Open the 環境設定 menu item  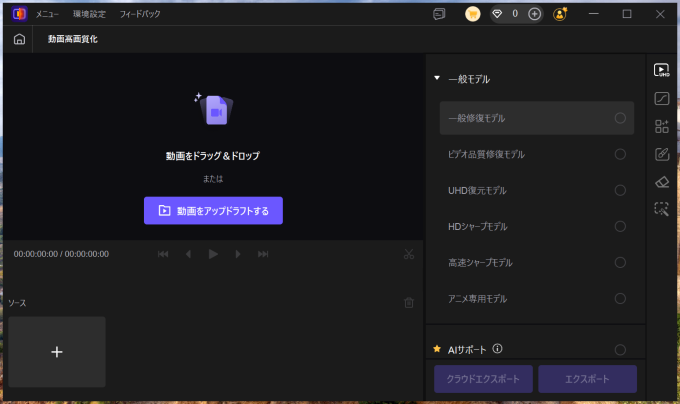89,15
